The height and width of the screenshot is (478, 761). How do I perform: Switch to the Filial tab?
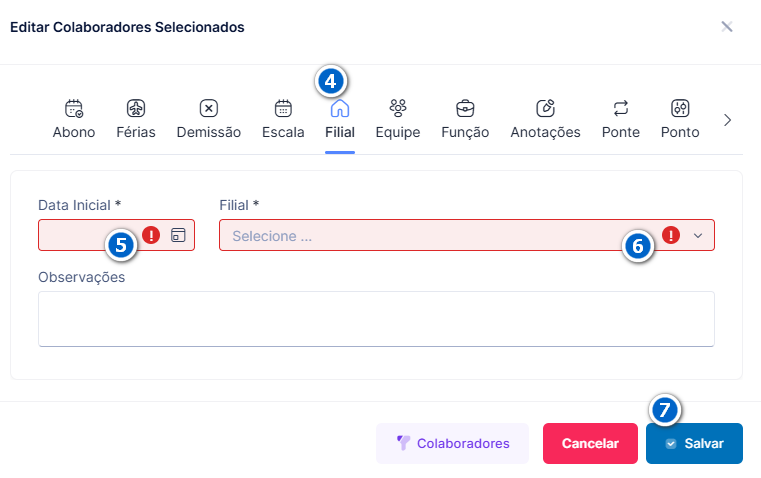click(340, 120)
